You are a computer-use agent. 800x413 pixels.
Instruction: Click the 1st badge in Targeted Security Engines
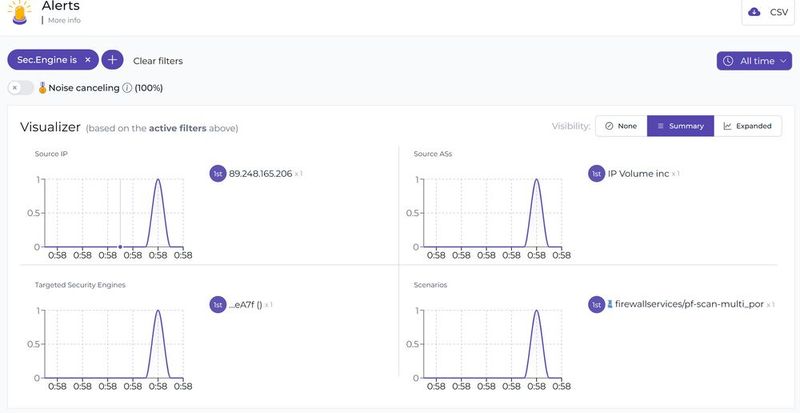click(218, 304)
